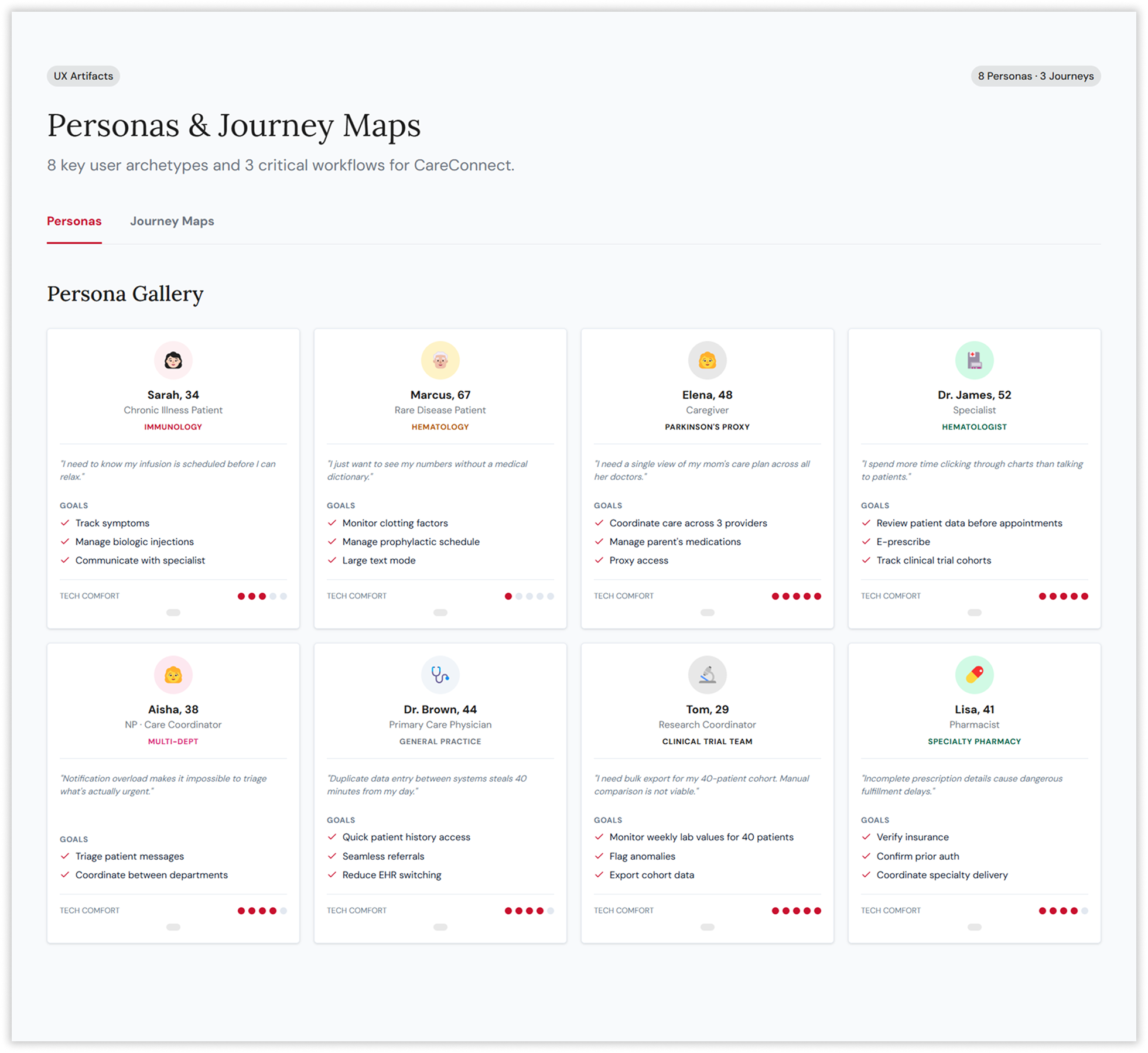Click the checkmark beside E-prescribe goal
The width and height of the screenshot is (1148, 1053).
[866, 542]
